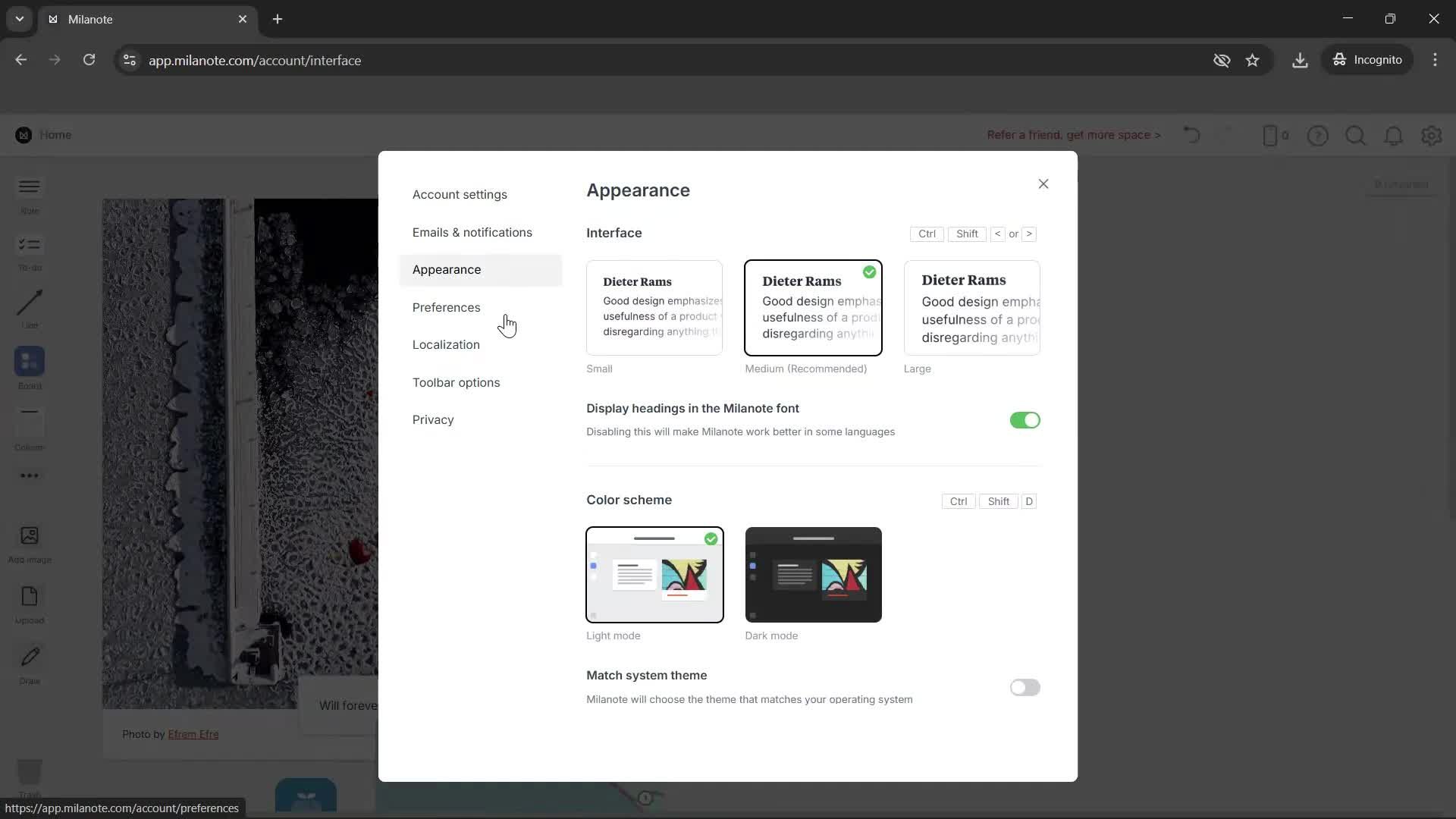Select the Small interface size option
The width and height of the screenshot is (1456, 819).
point(654,308)
